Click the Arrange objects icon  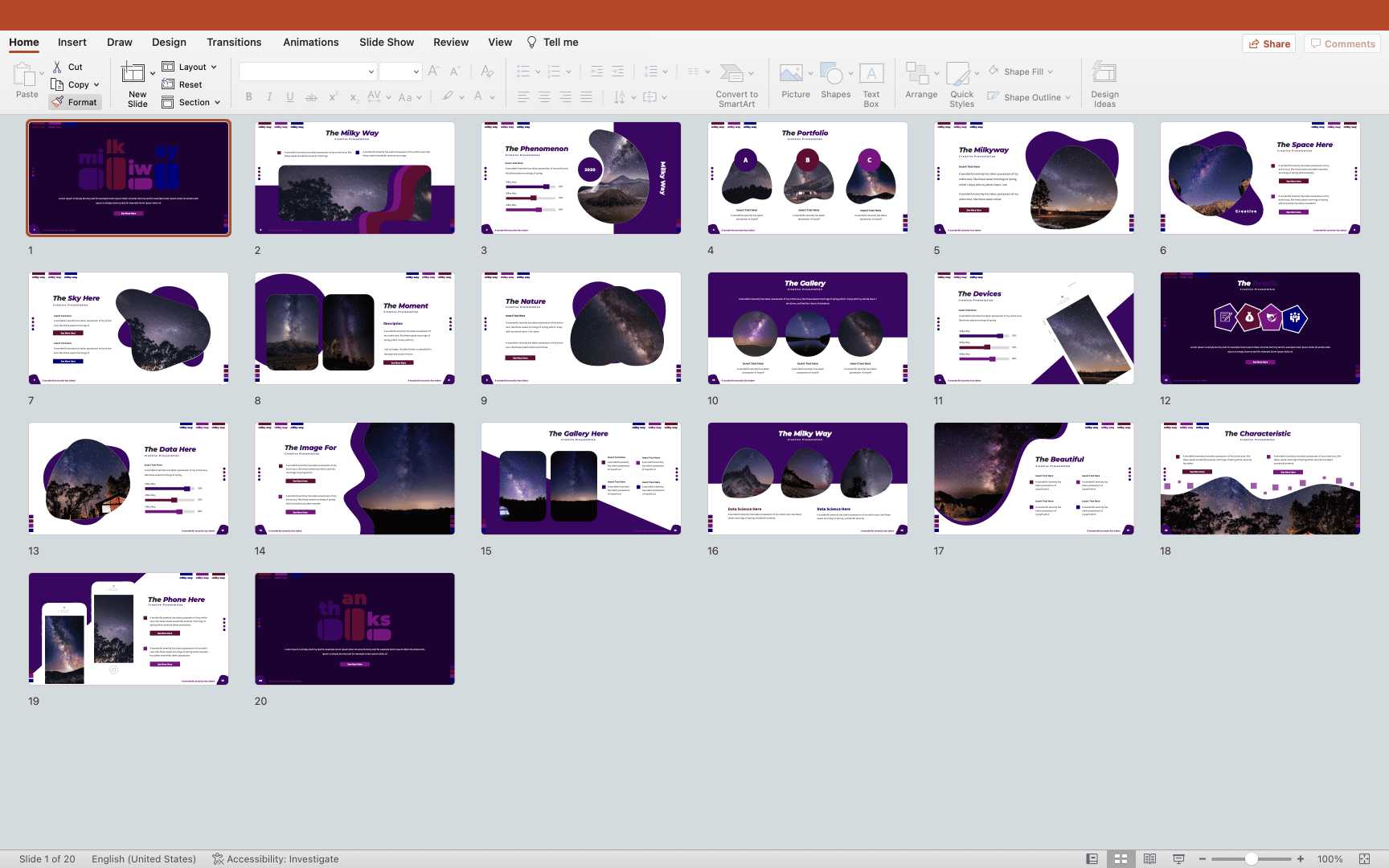(917, 76)
